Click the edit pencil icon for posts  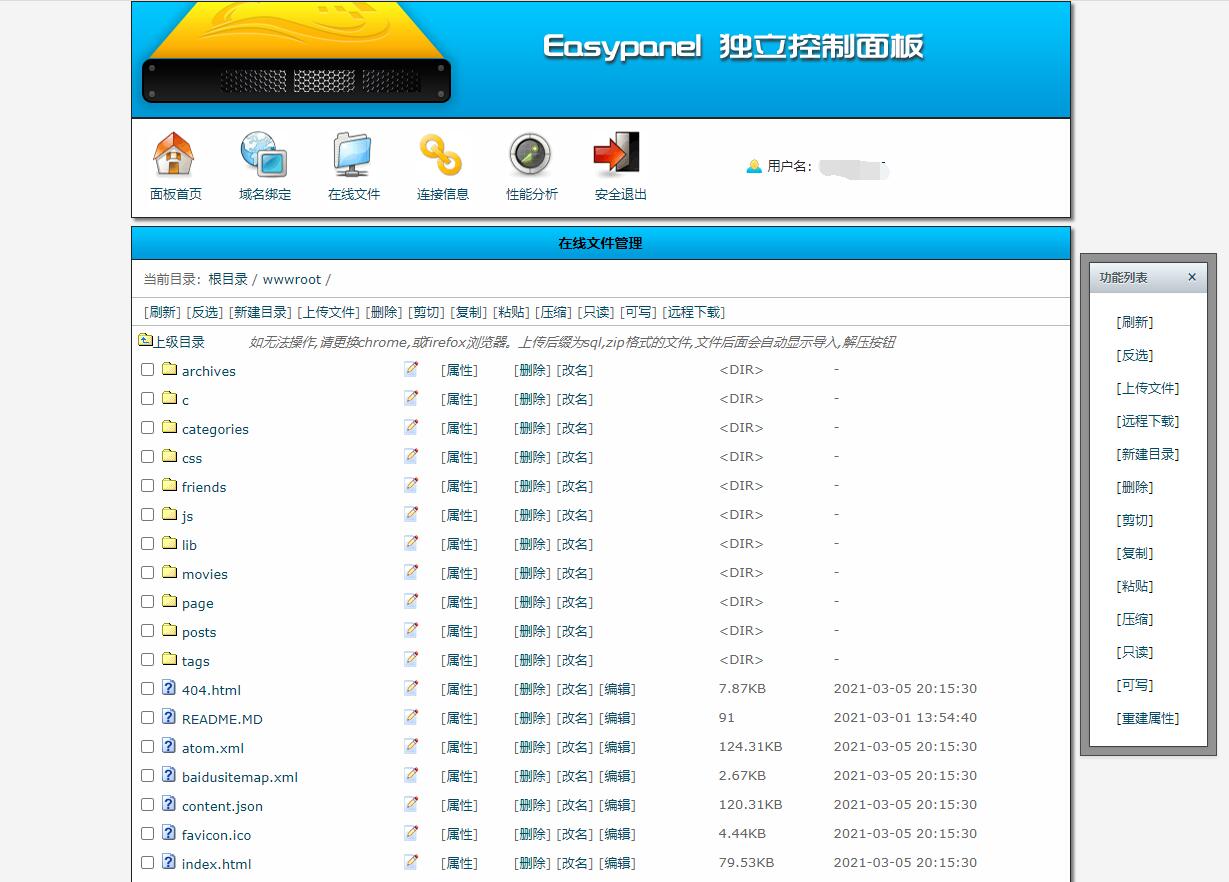[411, 630]
